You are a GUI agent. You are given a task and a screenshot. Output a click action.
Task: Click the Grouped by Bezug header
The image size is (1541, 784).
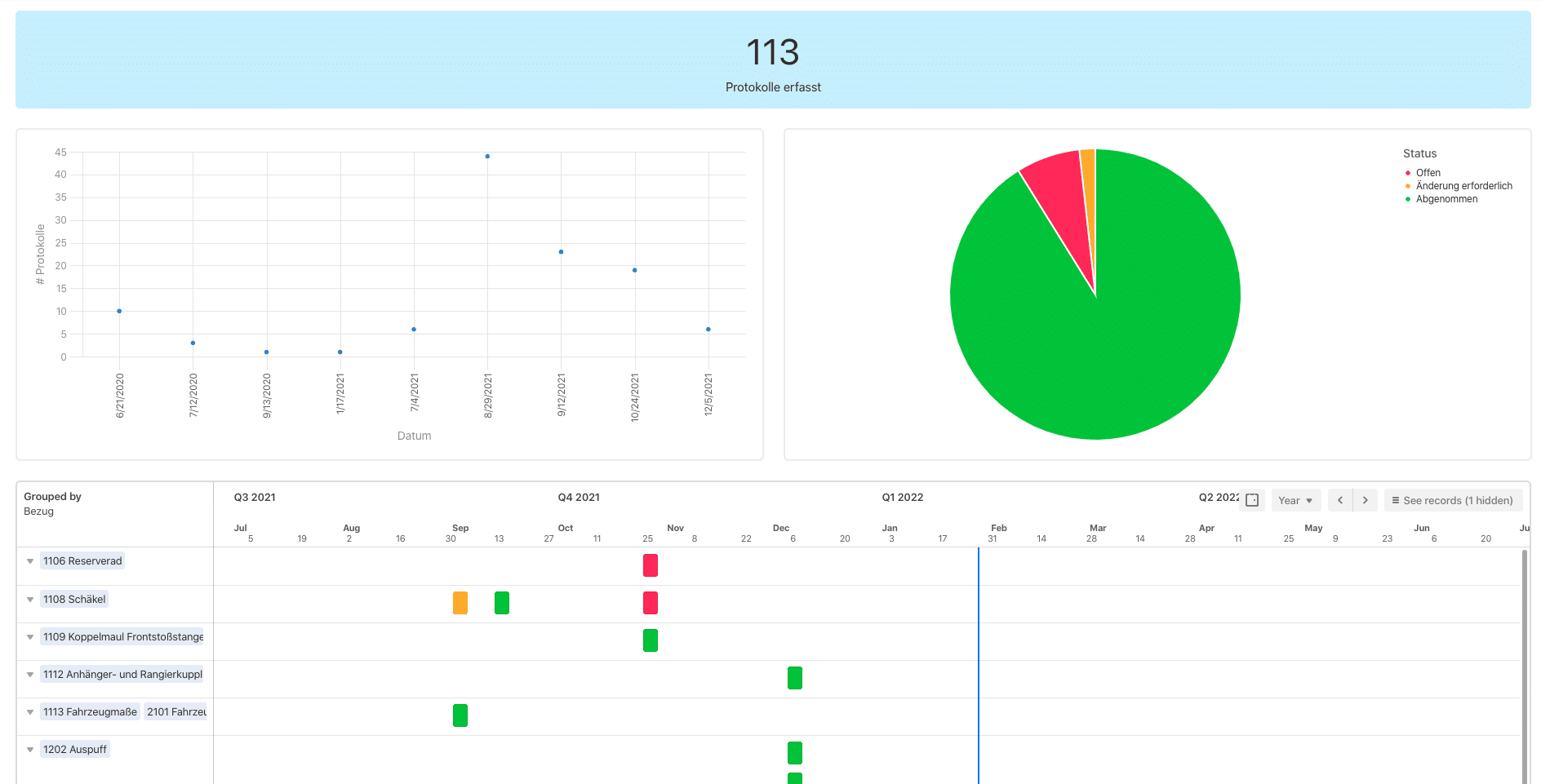coord(52,503)
